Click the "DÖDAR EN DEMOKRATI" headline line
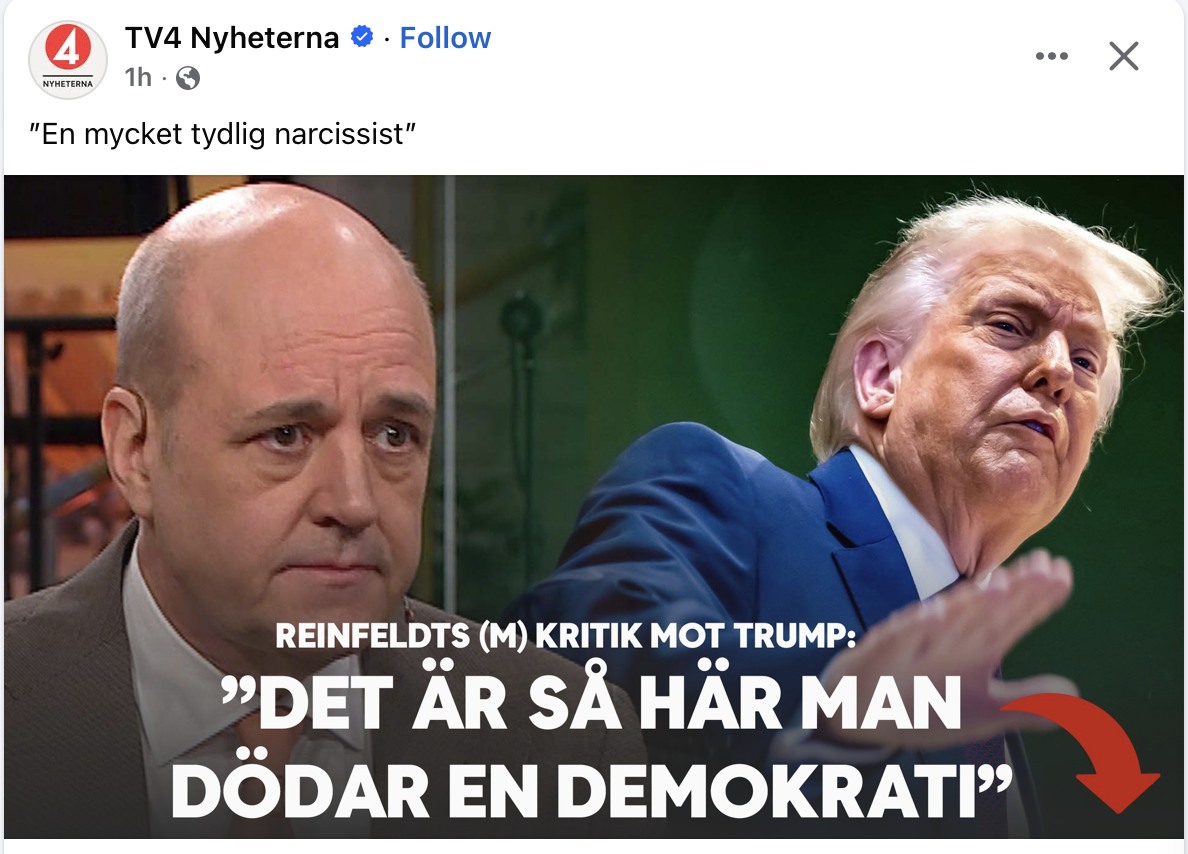This screenshot has height=854, width=1188. point(592,792)
